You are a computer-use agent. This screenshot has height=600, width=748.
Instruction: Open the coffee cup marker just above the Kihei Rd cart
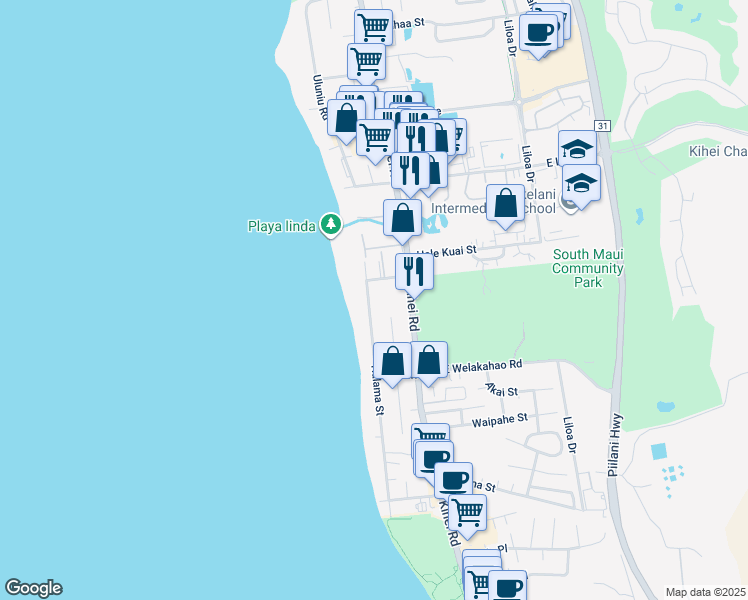point(454,481)
